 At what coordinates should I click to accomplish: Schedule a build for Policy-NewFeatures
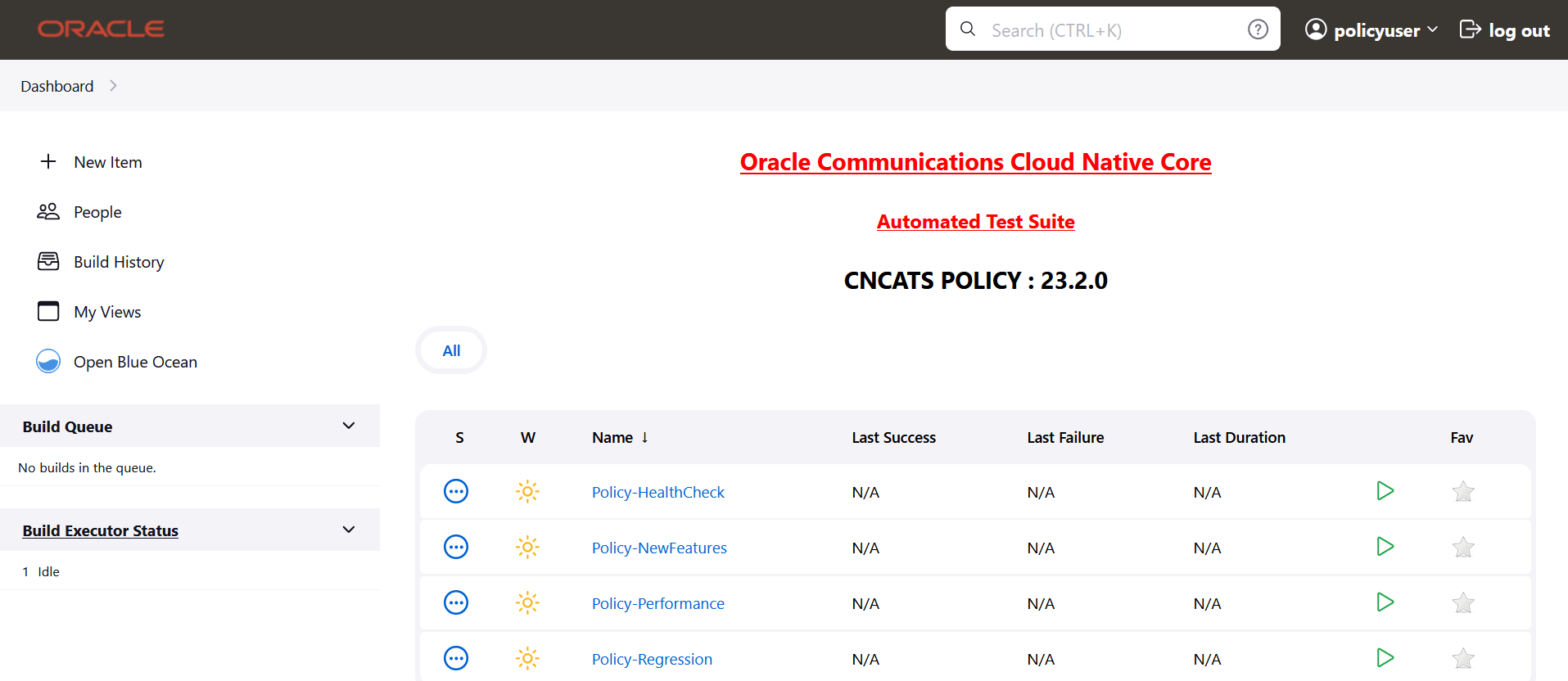point(1385,547)
